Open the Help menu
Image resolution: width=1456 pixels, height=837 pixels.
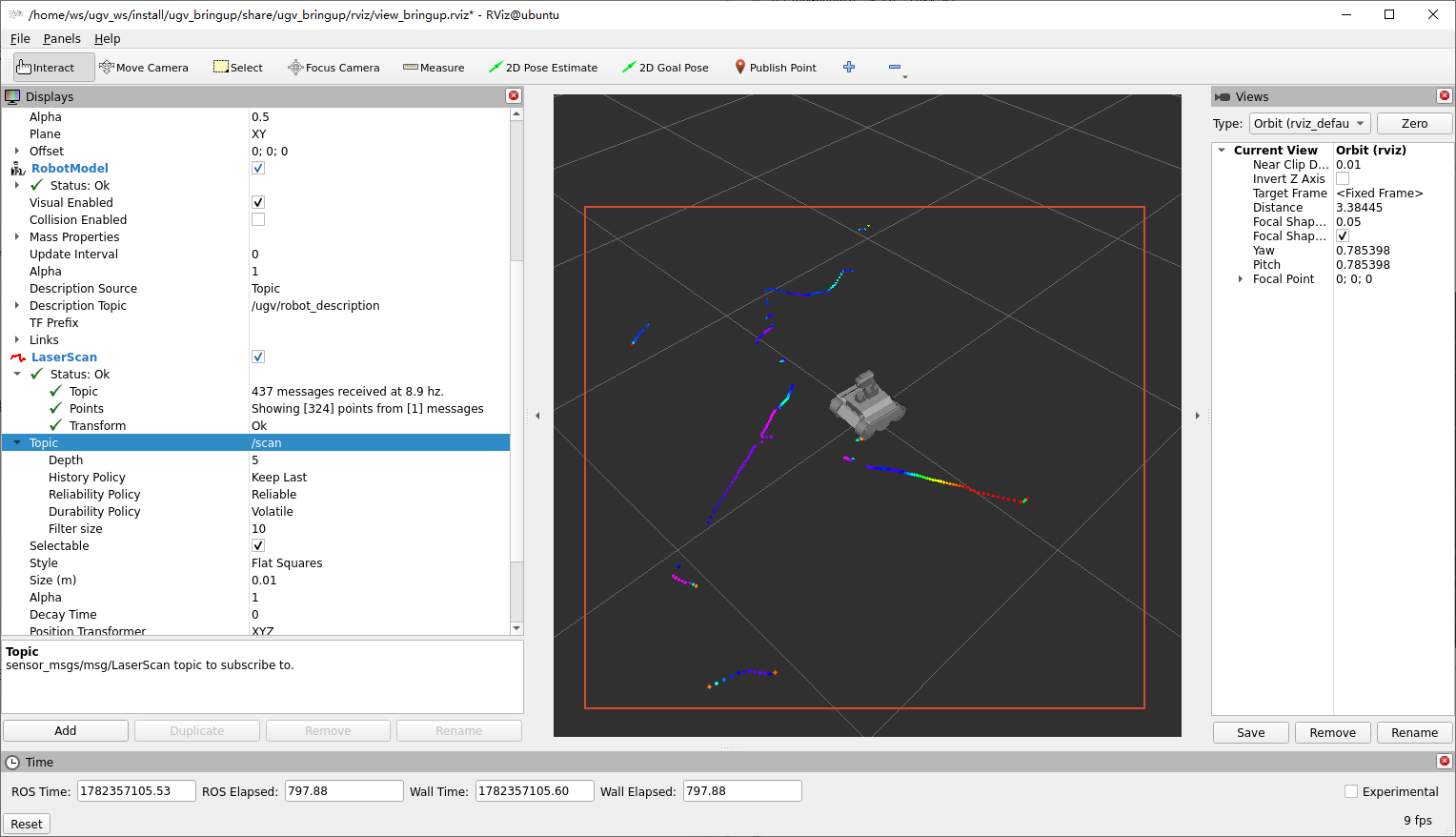(x=108, y=39)
